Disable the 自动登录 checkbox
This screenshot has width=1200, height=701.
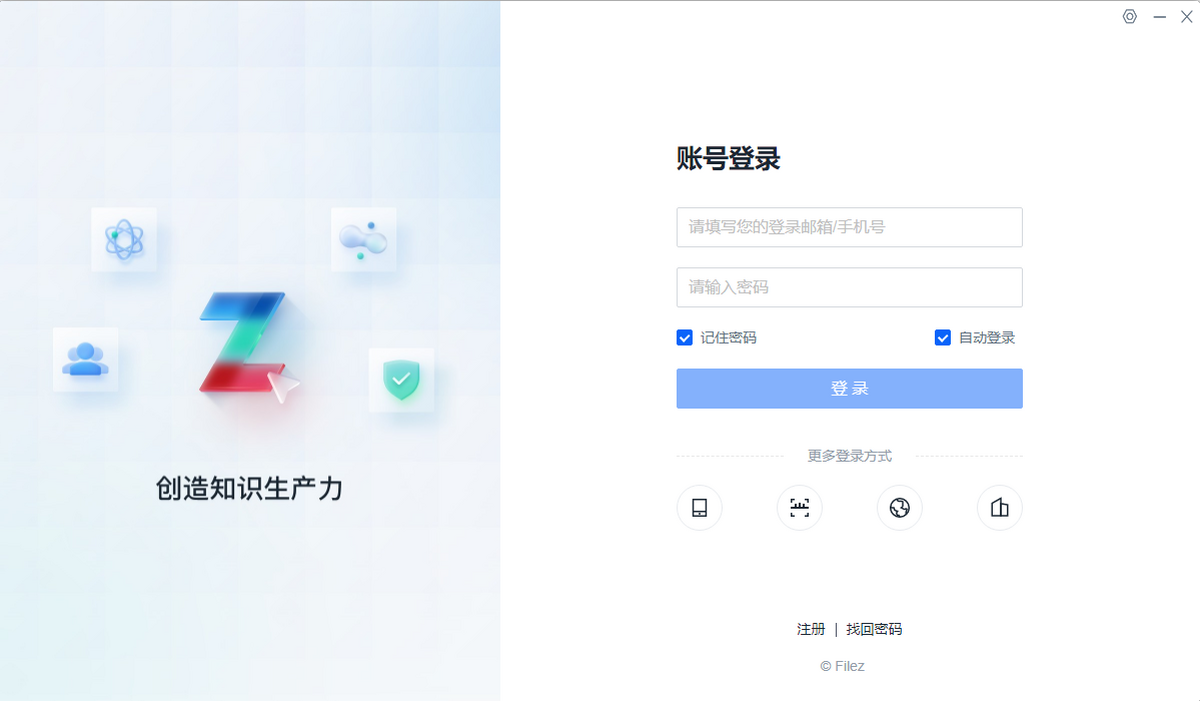(x=942, y=338)
